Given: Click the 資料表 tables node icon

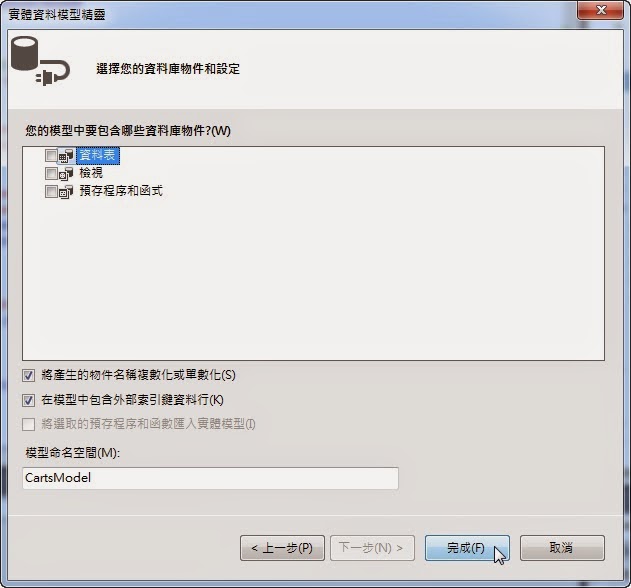Looking at the screenshot, I should [x=66, y=156].
